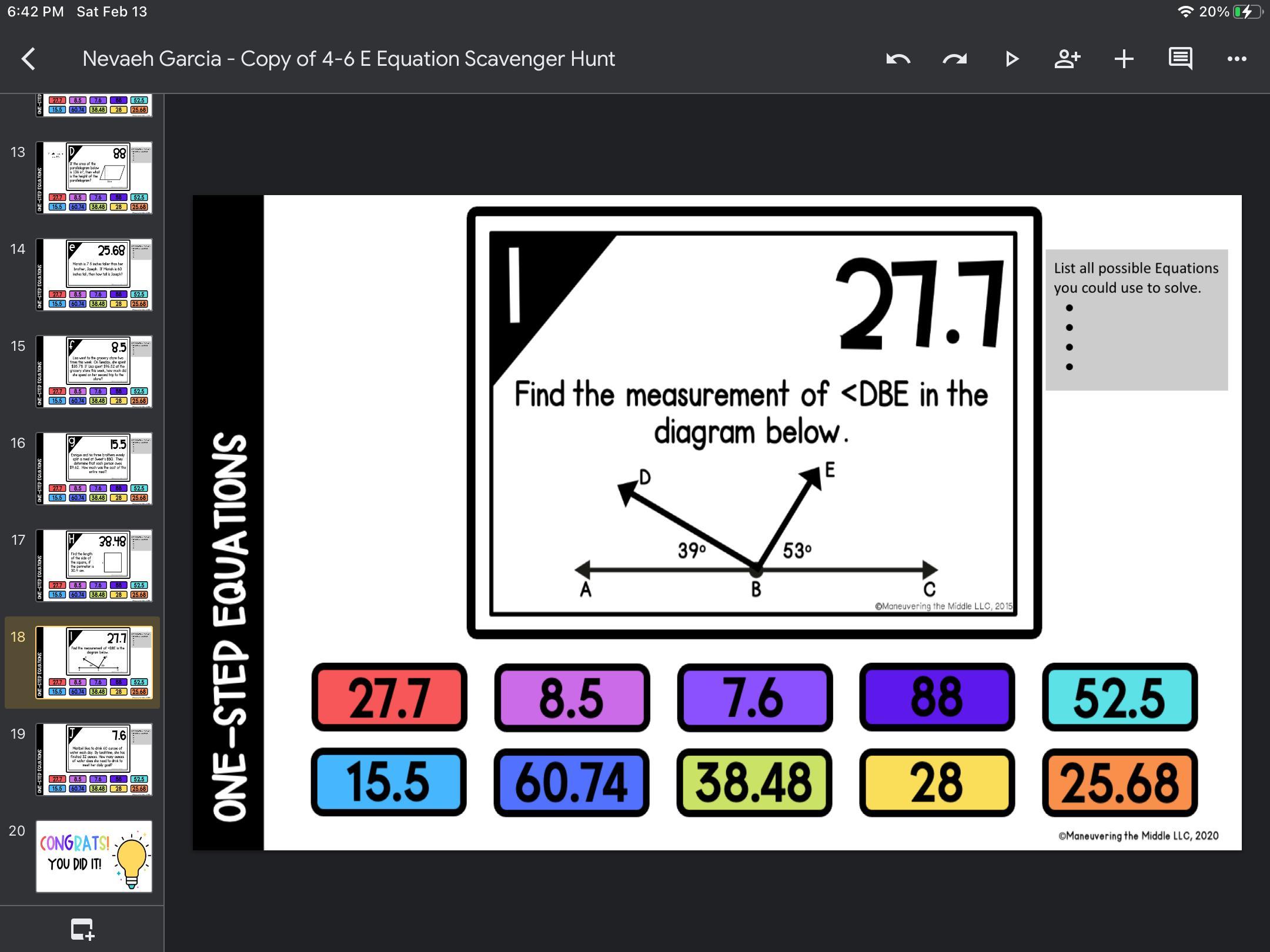Add new slide using bottom-left icon
This screenshot has width=1270, height=952.
point(82,929)
